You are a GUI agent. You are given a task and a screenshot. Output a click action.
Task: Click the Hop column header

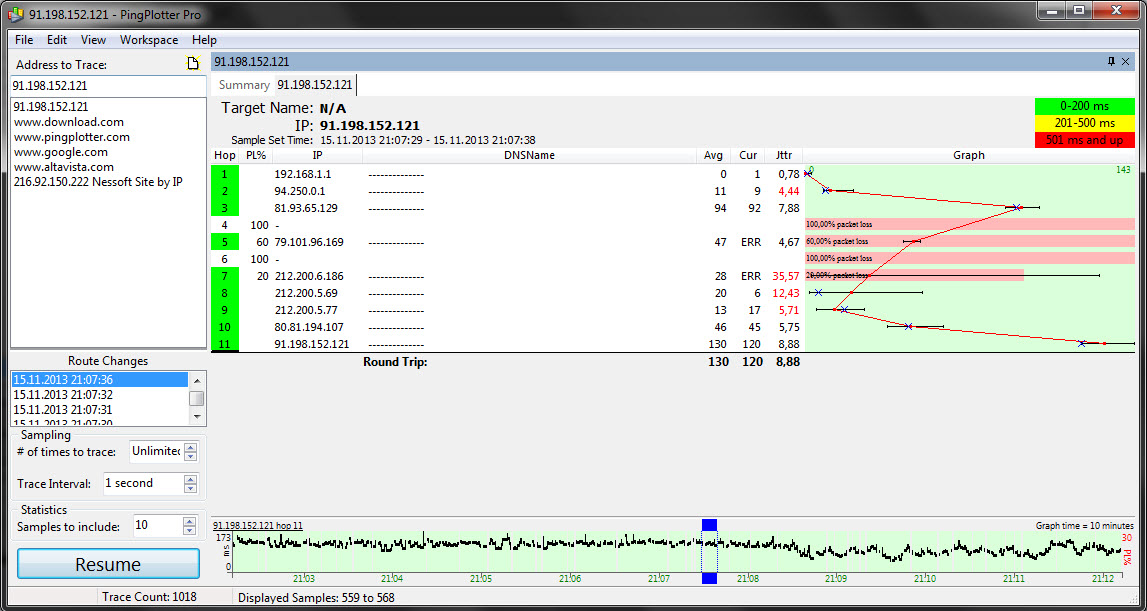pos(225,155)
